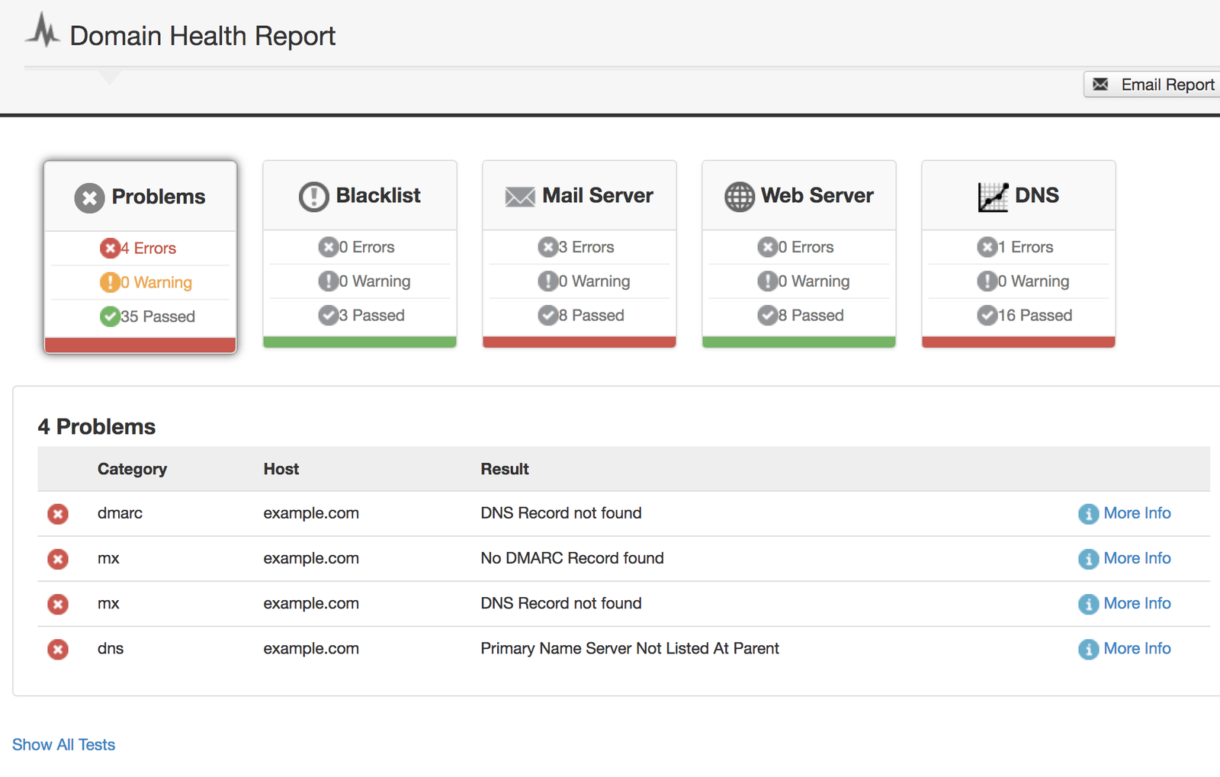This screenshot has width=1220, height=777.
Task: Click the info icon for Primary Name Server row
Action: [1088, 649]
